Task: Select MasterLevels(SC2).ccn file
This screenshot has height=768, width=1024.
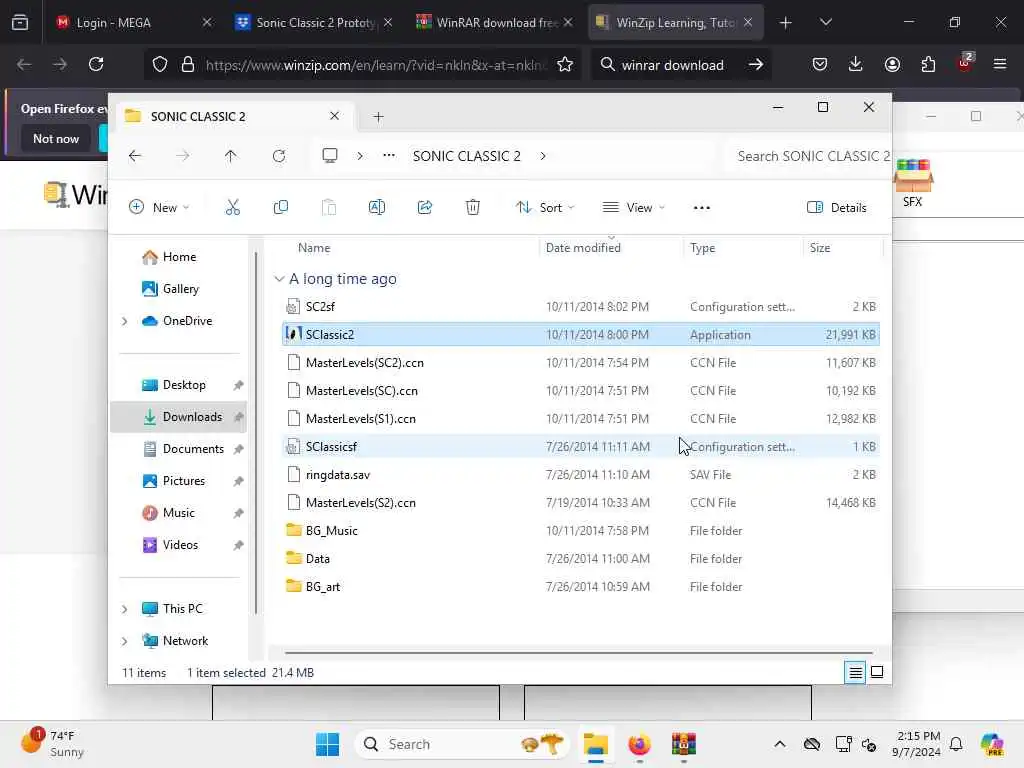Action: pyautogui.click(x=581, y=363)
